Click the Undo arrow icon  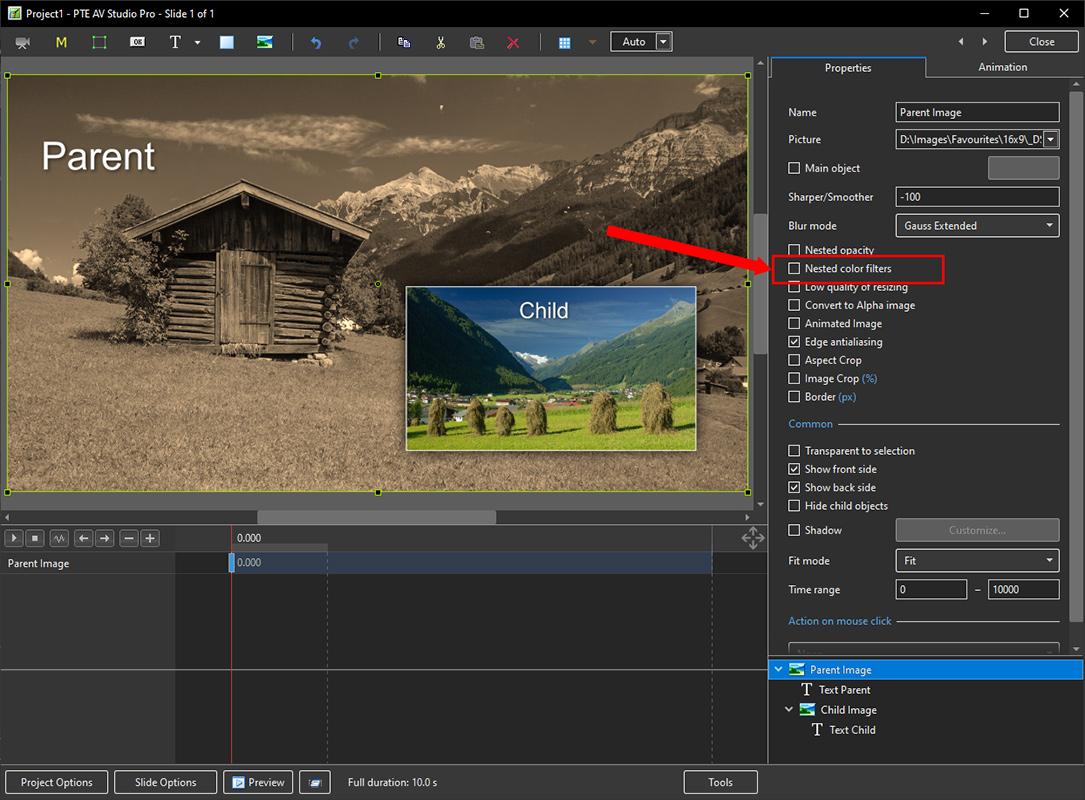[316, 42]
